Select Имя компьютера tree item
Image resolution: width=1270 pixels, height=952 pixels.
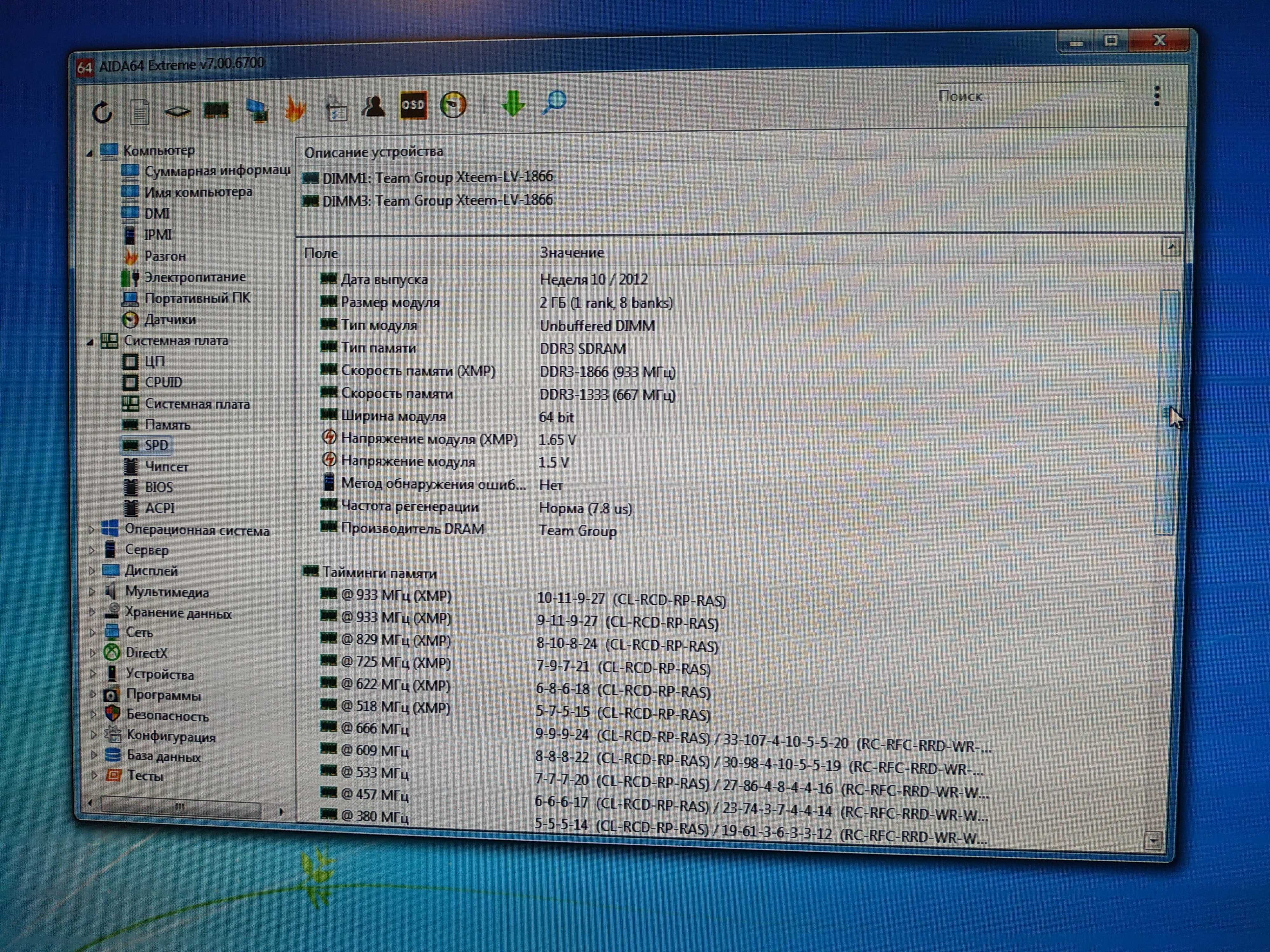(187, 192)
